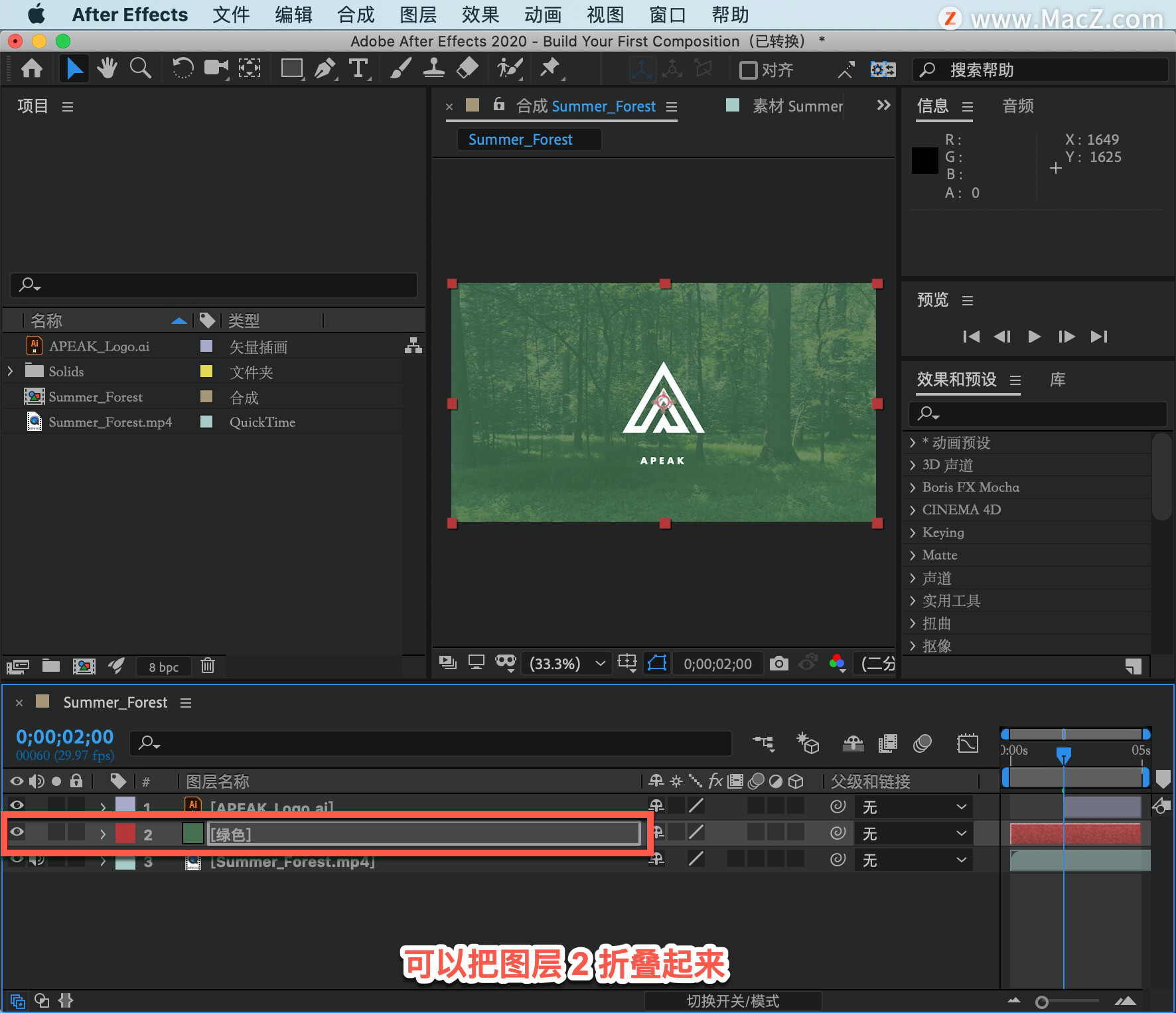This screenshot has height=1013, width=1176.
Task: Open the 图层 menu
Action: 418,15
